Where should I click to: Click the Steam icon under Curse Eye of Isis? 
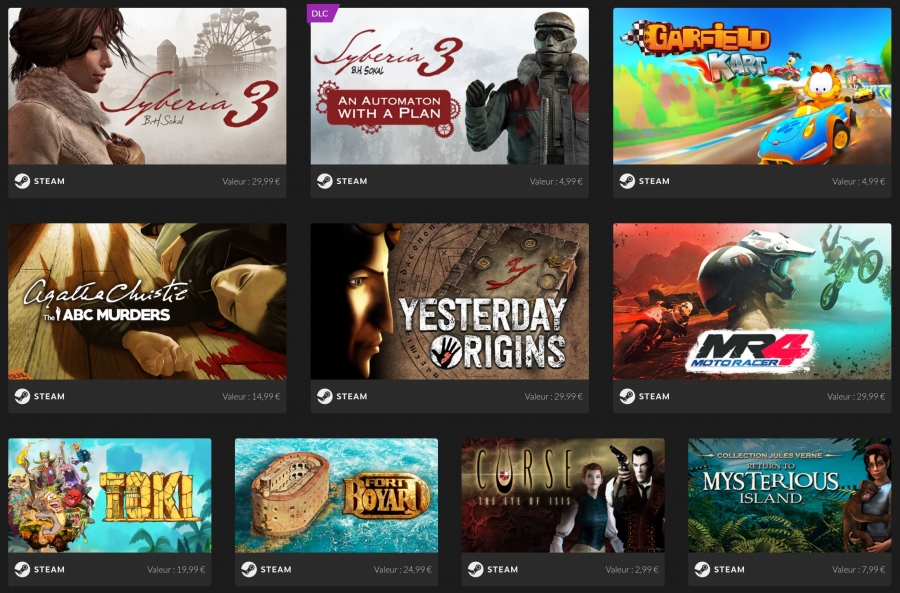point(476,569)
